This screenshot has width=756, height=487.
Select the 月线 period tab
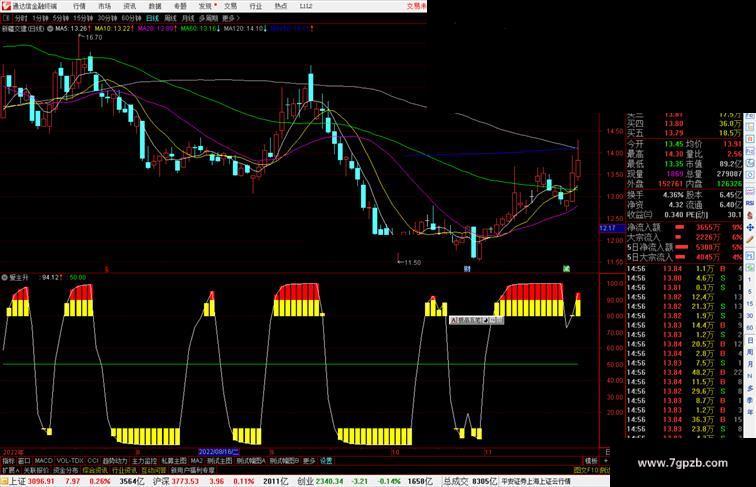(188, 18)
